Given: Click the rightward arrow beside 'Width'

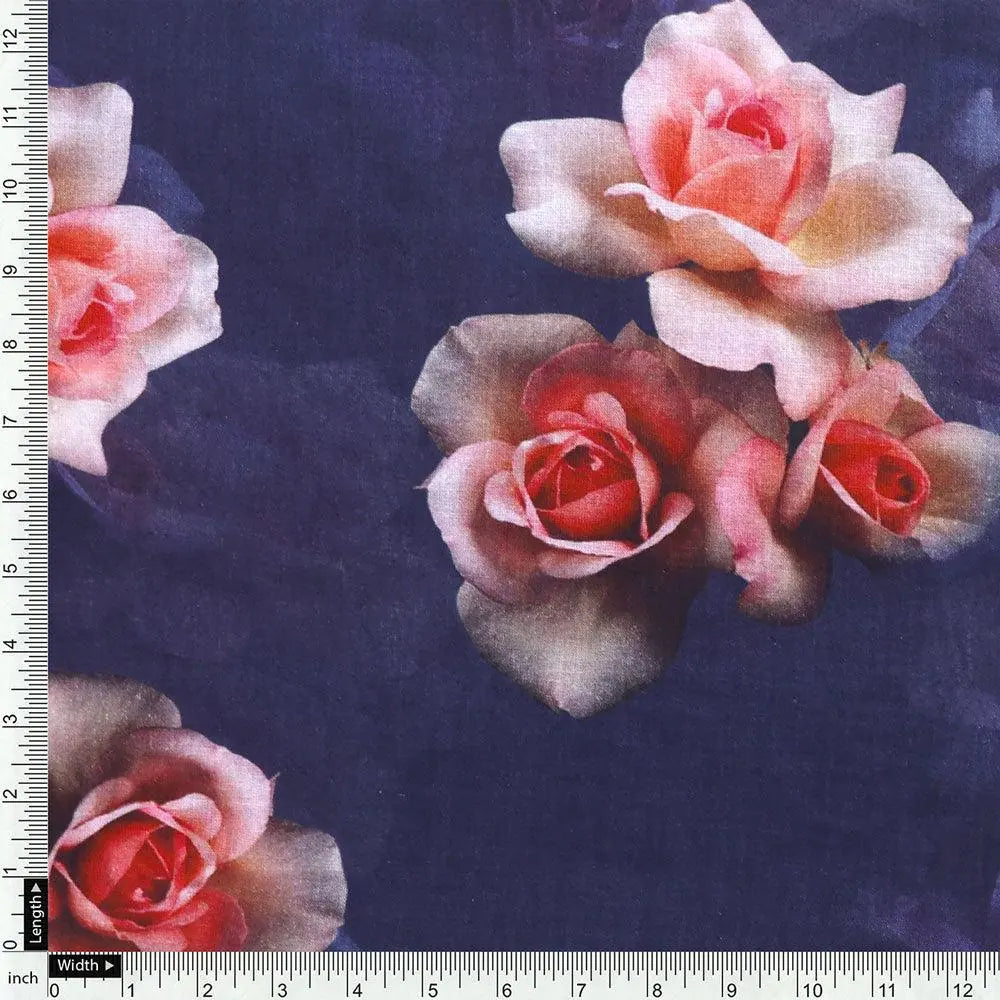Looking at the screenshot, I should tap(110, 965).
